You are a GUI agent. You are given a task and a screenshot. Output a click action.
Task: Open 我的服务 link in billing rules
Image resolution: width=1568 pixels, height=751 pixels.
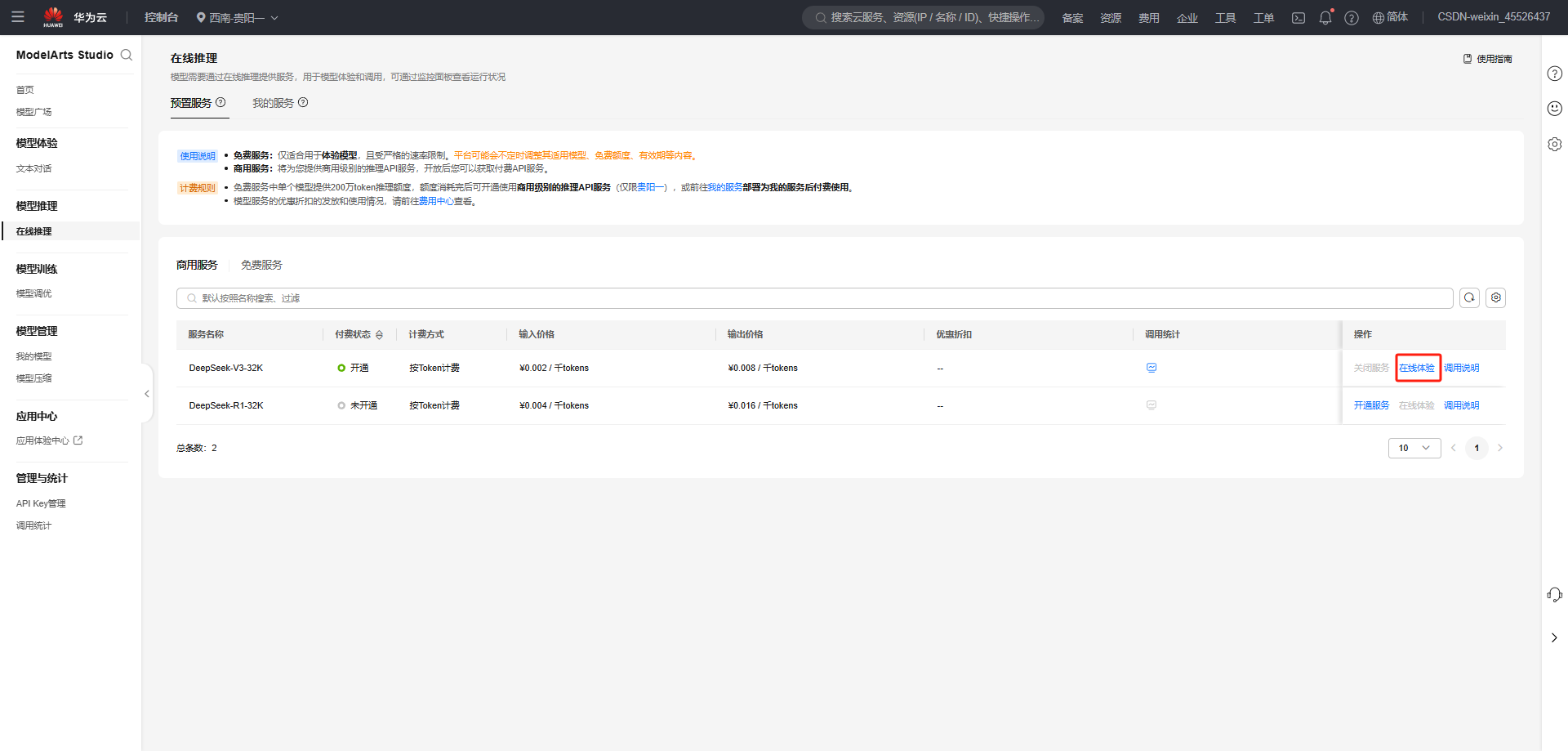click(x=725, y=187)
